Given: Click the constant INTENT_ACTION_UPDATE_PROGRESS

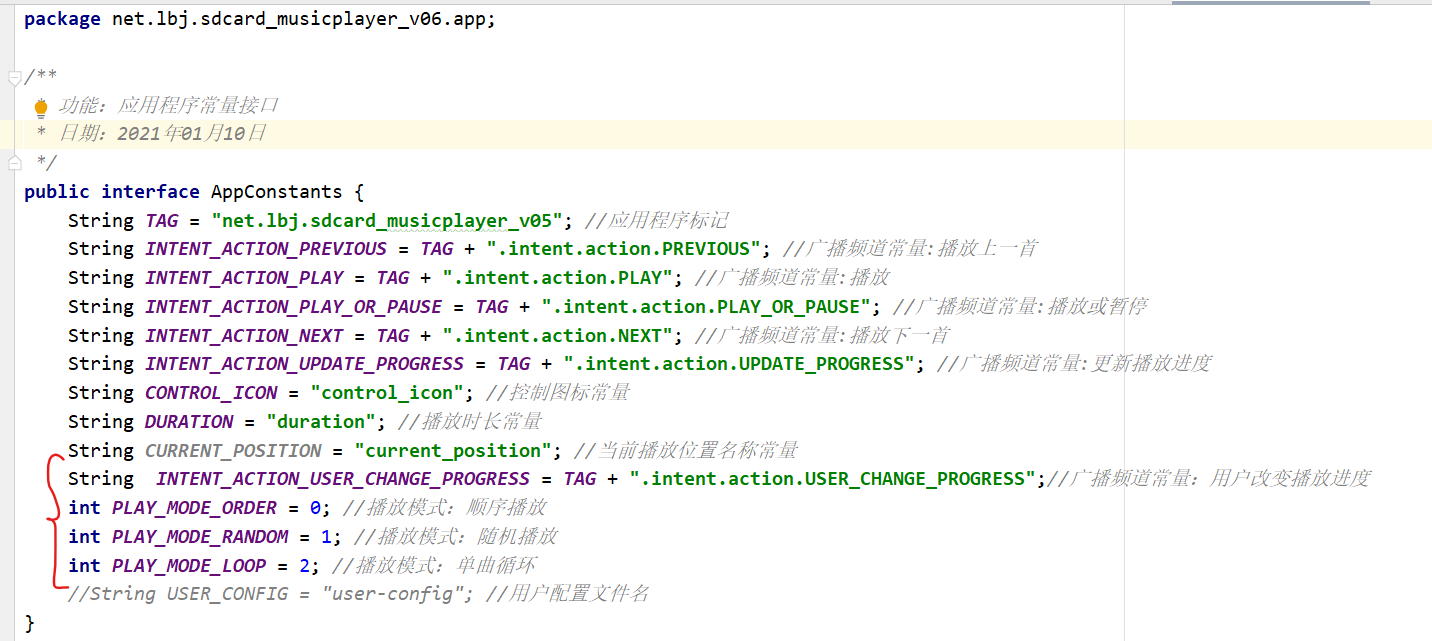Looking at the screenshot, I should pyautogui.click(x=305, y=364).
